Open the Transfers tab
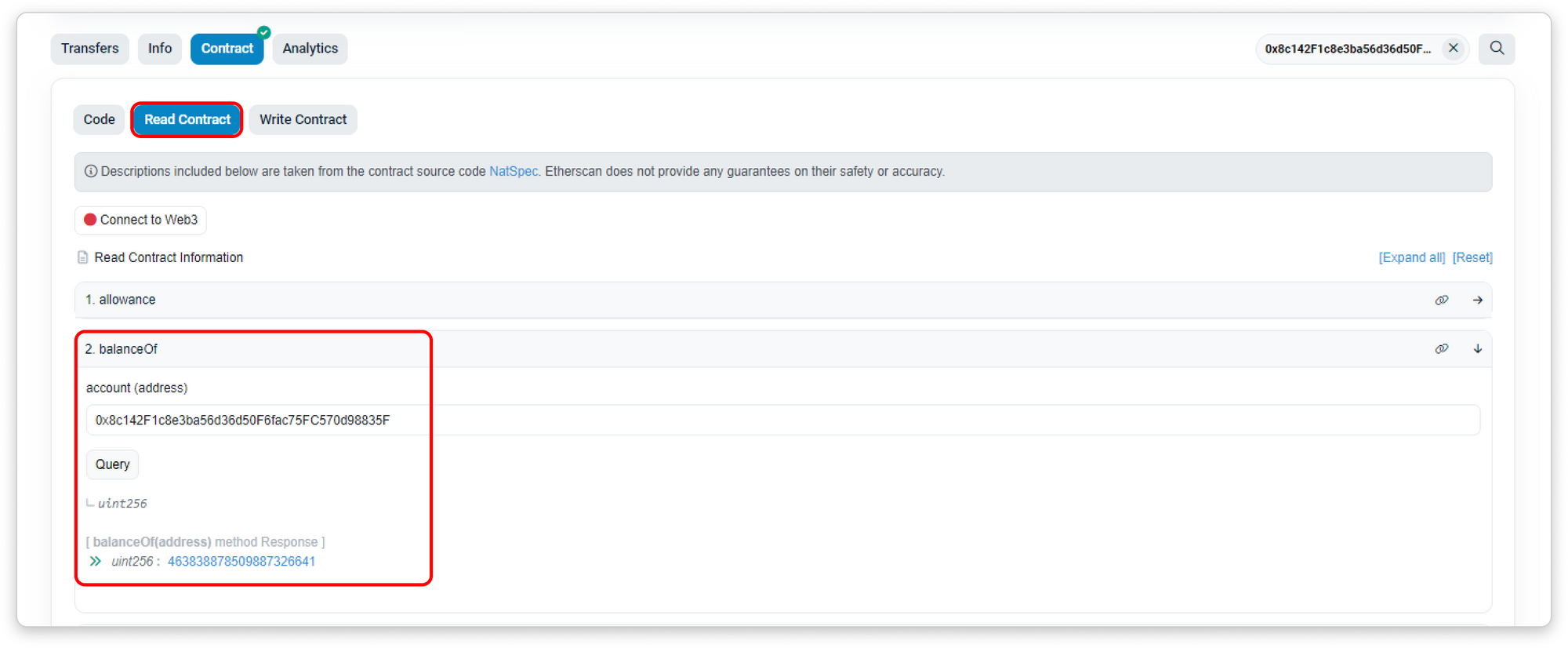 pos(90,49)
